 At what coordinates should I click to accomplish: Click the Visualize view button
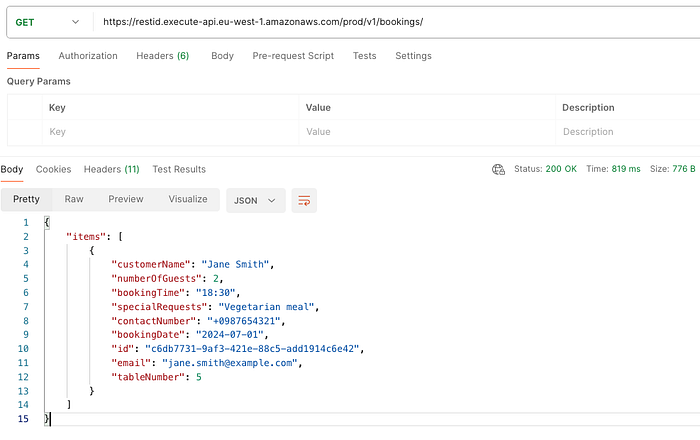[188, 199]
